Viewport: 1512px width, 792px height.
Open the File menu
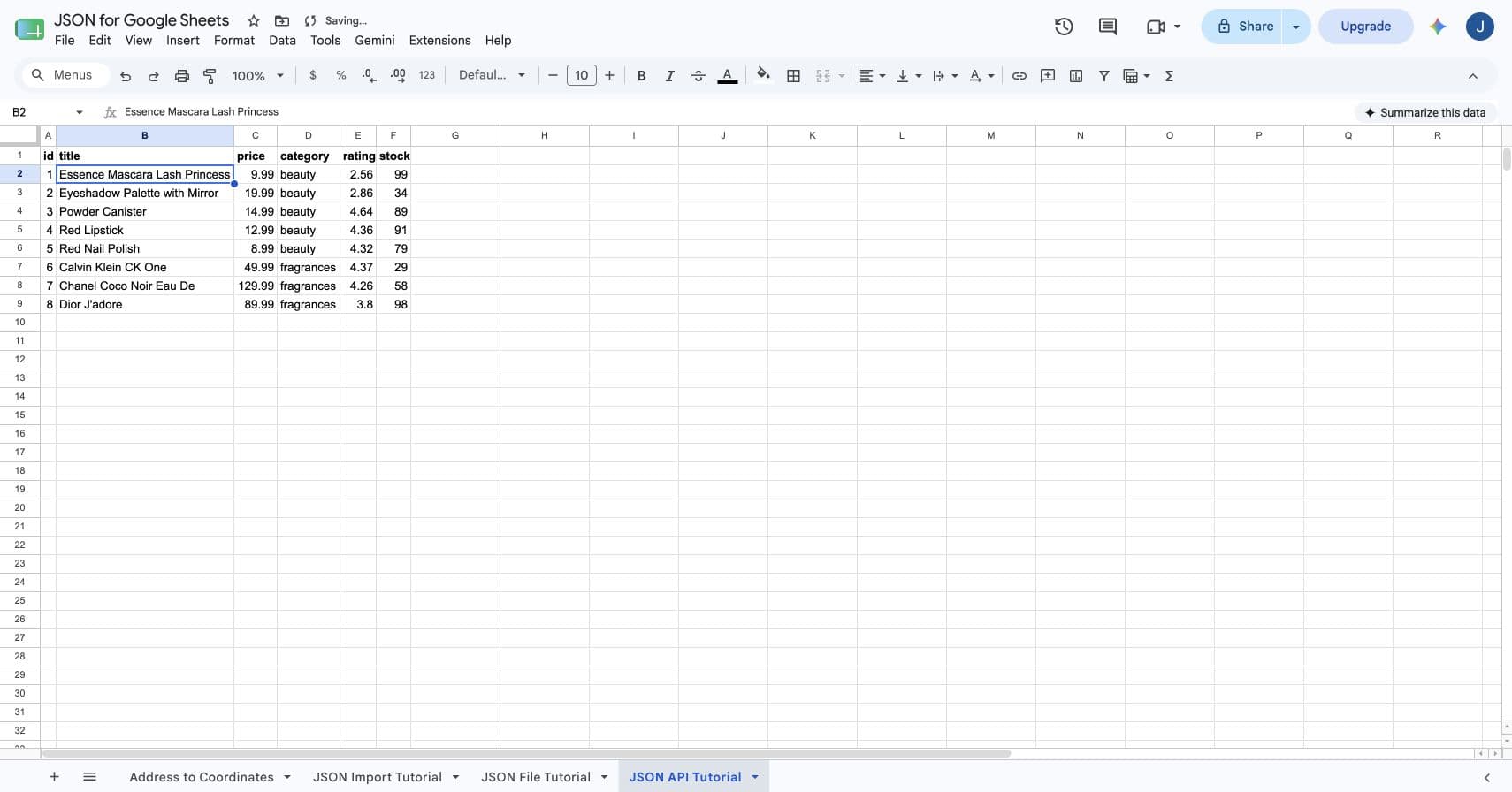click(65, 41)
